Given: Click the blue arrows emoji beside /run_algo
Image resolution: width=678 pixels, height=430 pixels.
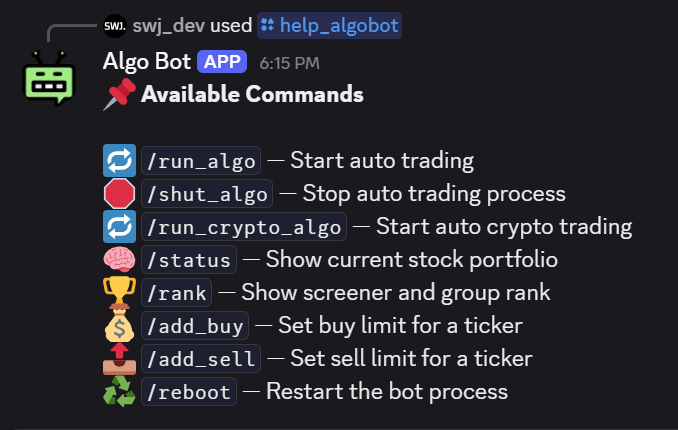Looking at the screenshot, I should [x=119, y=160].
